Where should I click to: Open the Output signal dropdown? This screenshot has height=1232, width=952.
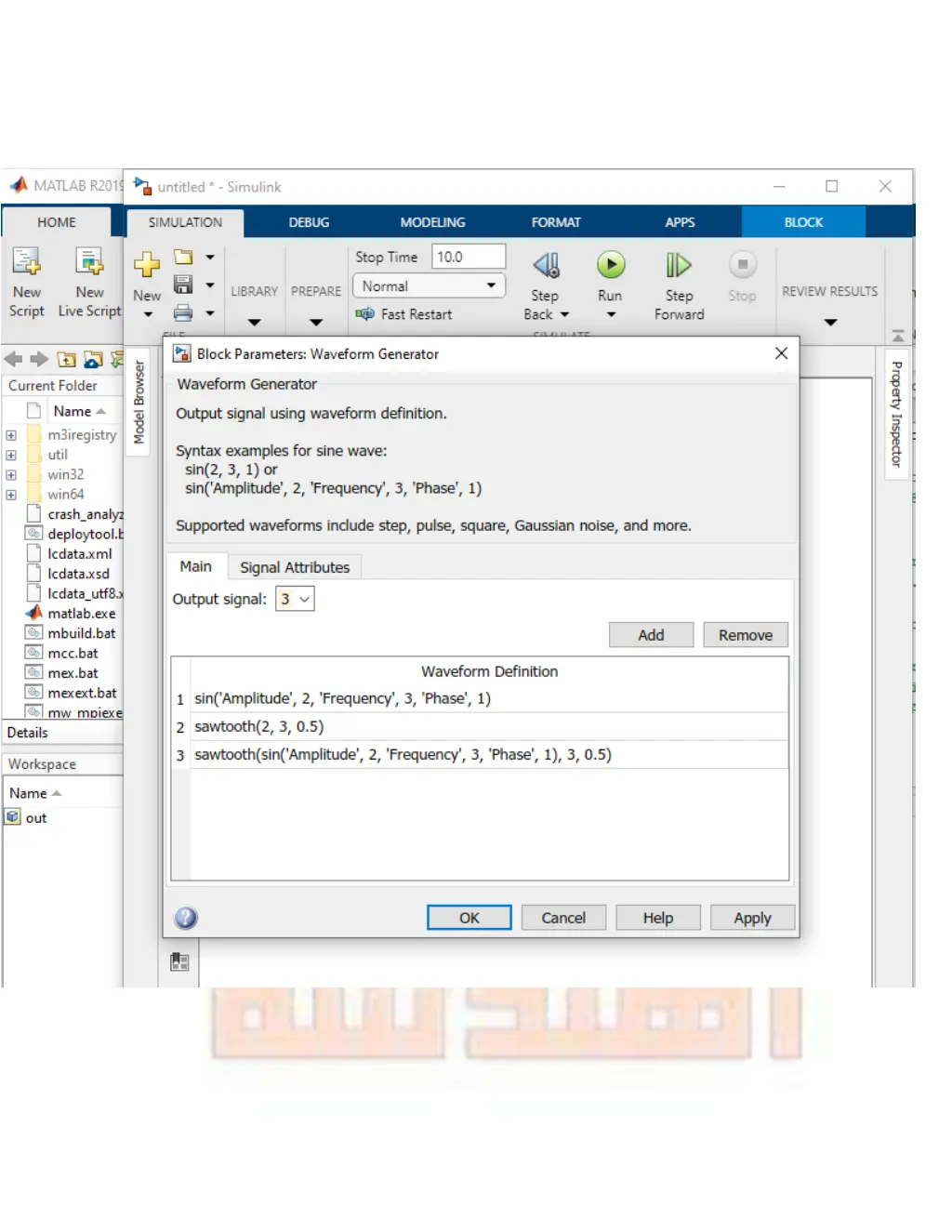pos(295,599)
